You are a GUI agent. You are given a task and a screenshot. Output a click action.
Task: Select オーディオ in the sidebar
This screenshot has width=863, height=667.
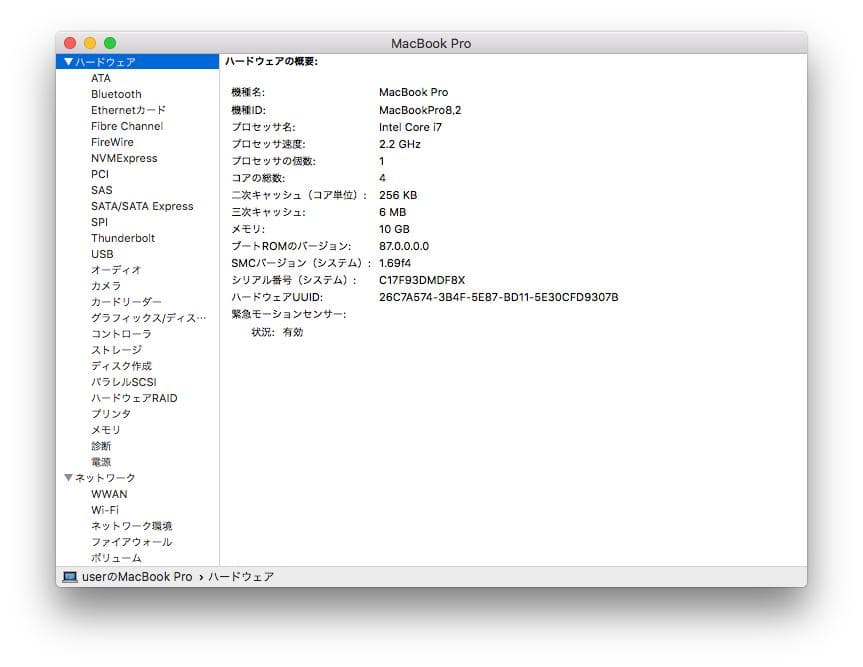(116, 270)
